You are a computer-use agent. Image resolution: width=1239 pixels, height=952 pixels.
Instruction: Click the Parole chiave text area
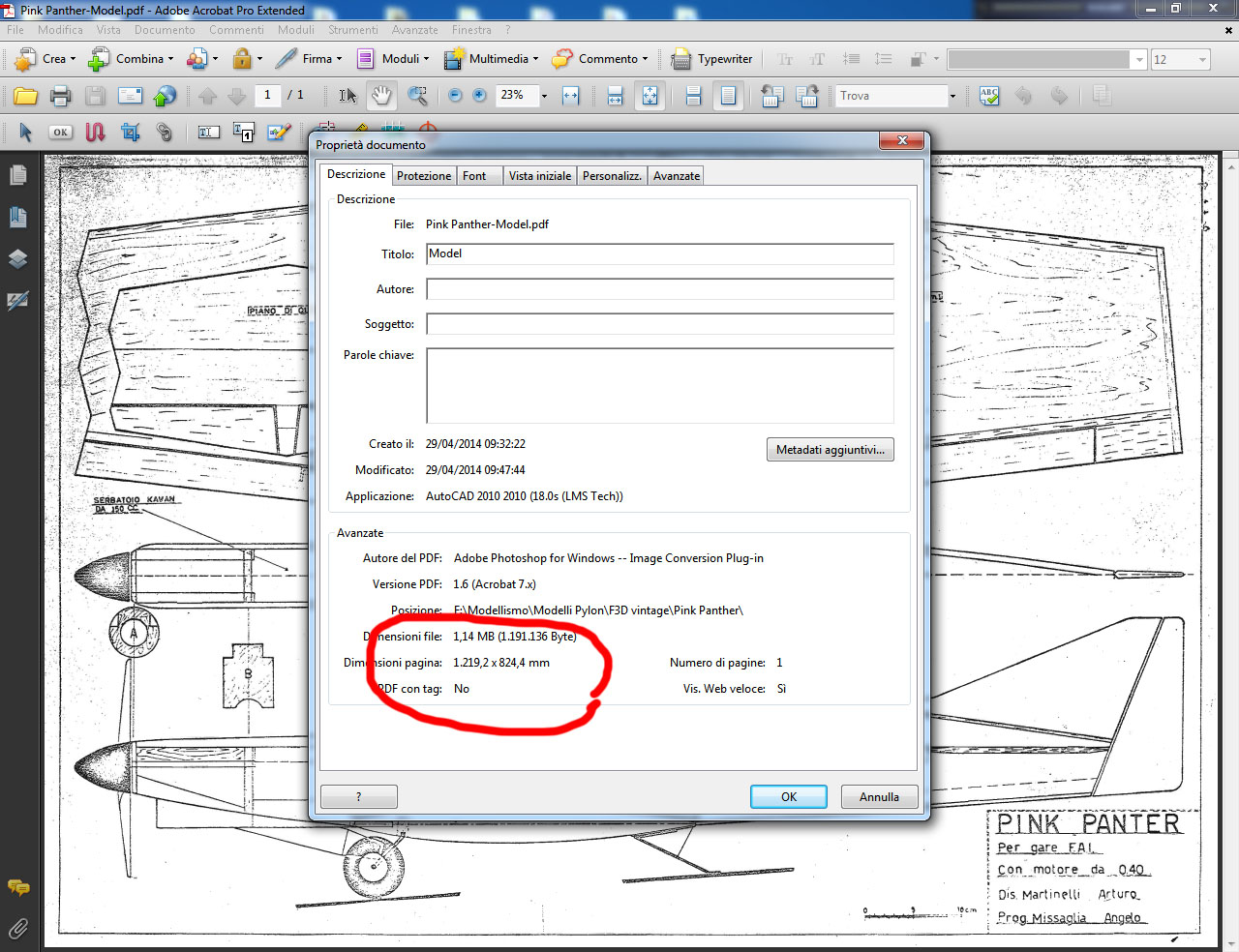pyautogui.click(x=660, y=386)
